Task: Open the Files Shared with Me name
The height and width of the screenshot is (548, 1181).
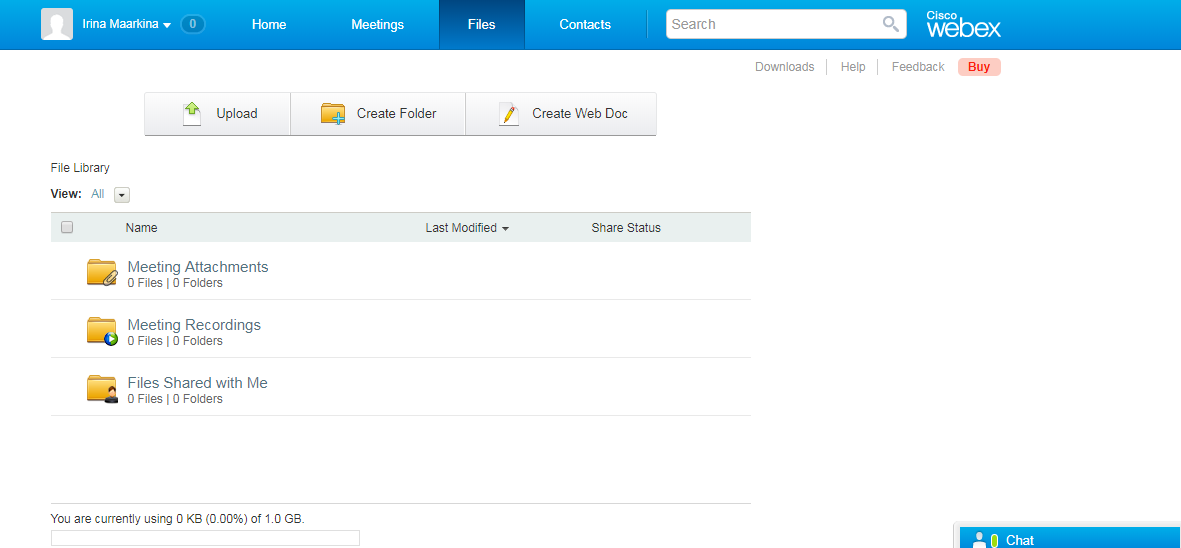Action: (197, 382)
